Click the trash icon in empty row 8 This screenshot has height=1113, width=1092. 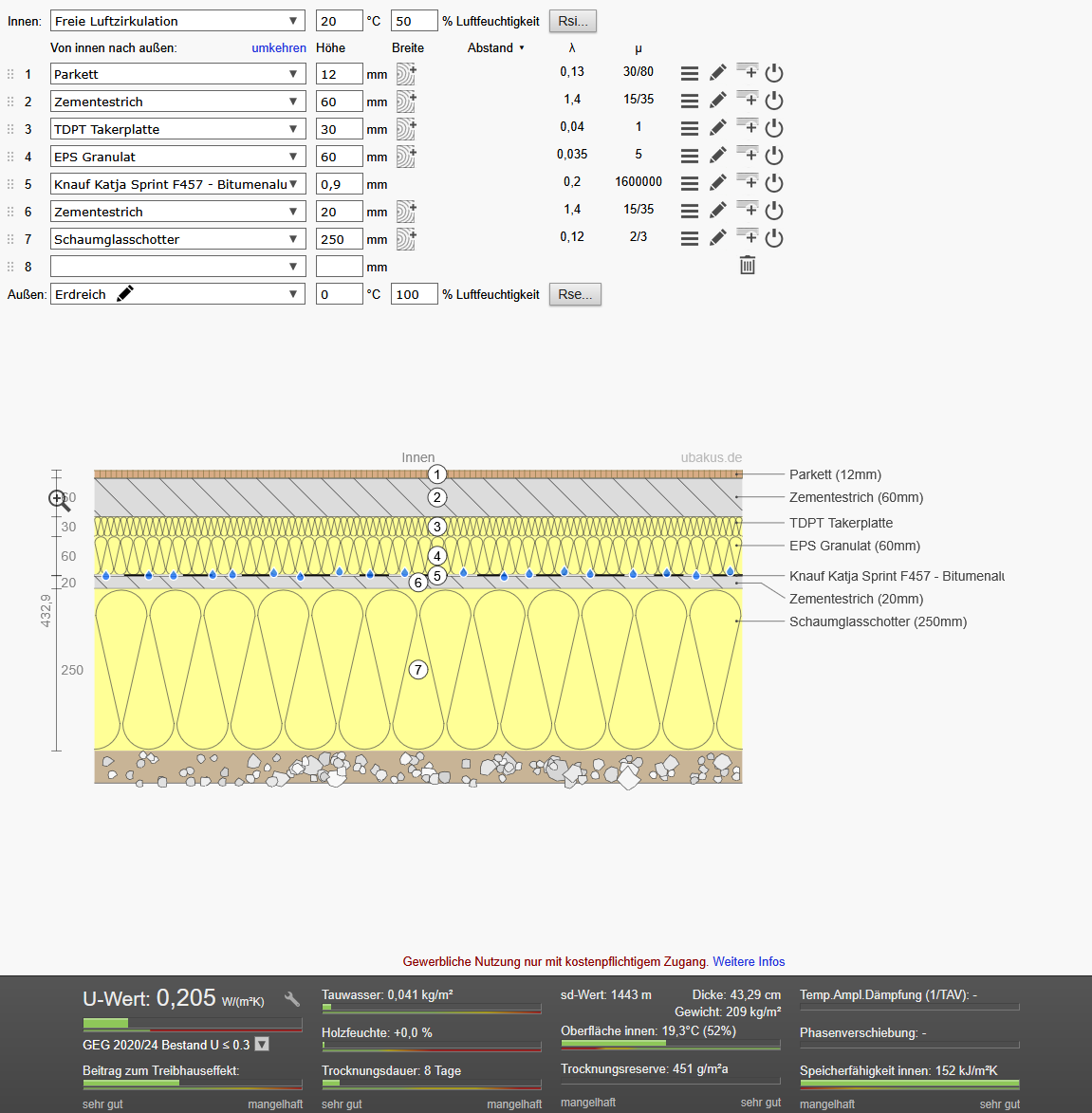click(x=748, y=266)
